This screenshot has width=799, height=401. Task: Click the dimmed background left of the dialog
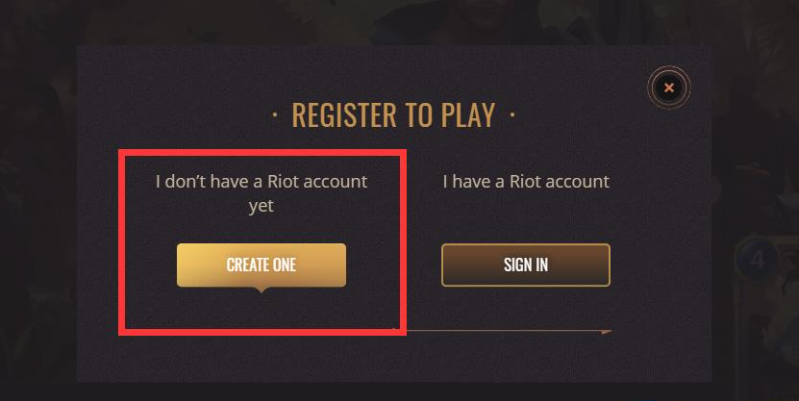point(38,200)
